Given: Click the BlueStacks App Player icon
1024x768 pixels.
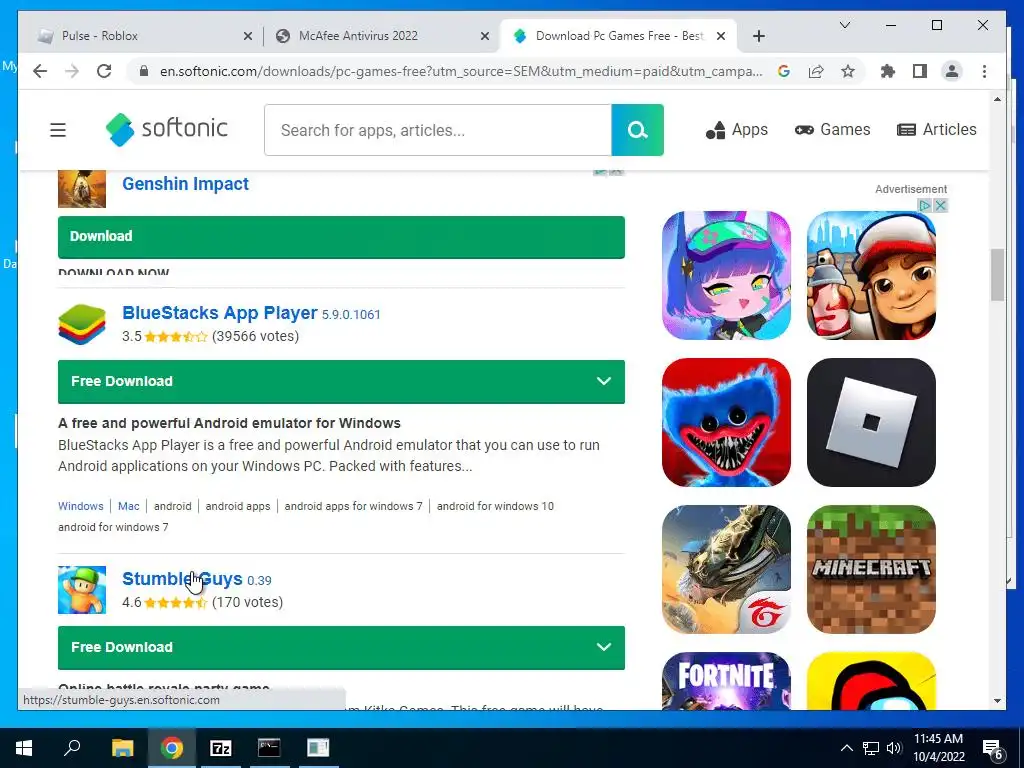Looking at the screenshot, I should 82,324.
